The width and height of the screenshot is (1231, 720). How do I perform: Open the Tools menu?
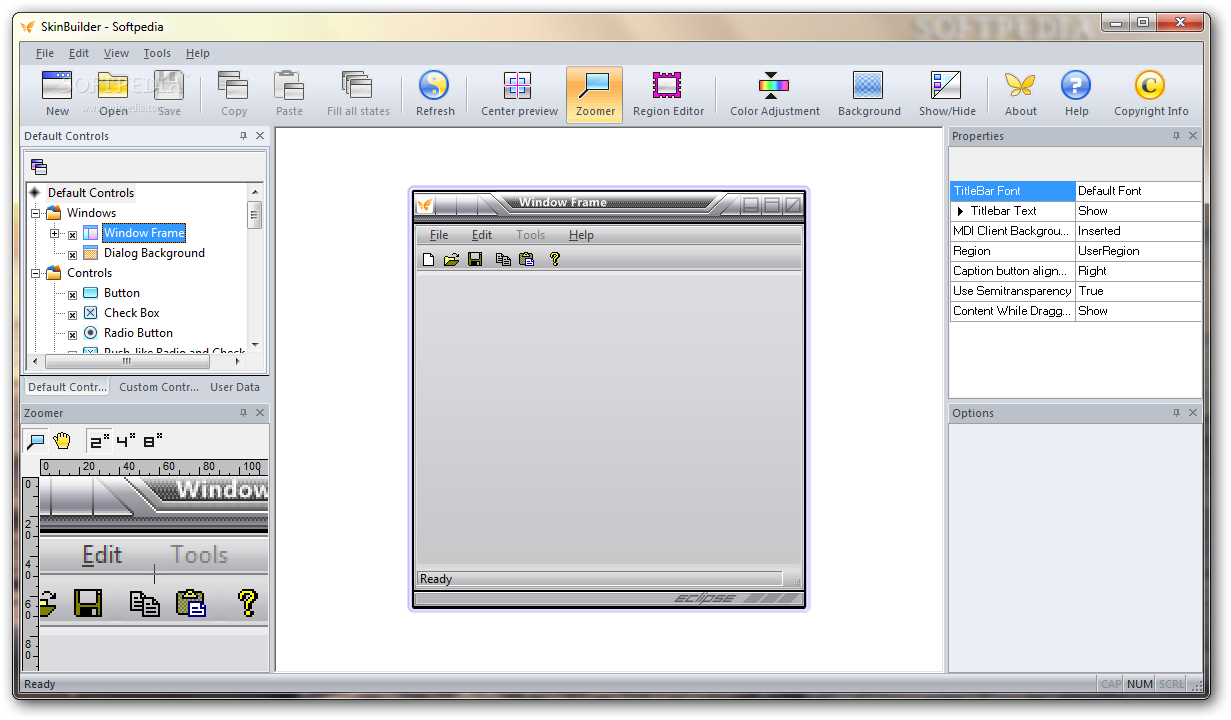pos(157,53)
